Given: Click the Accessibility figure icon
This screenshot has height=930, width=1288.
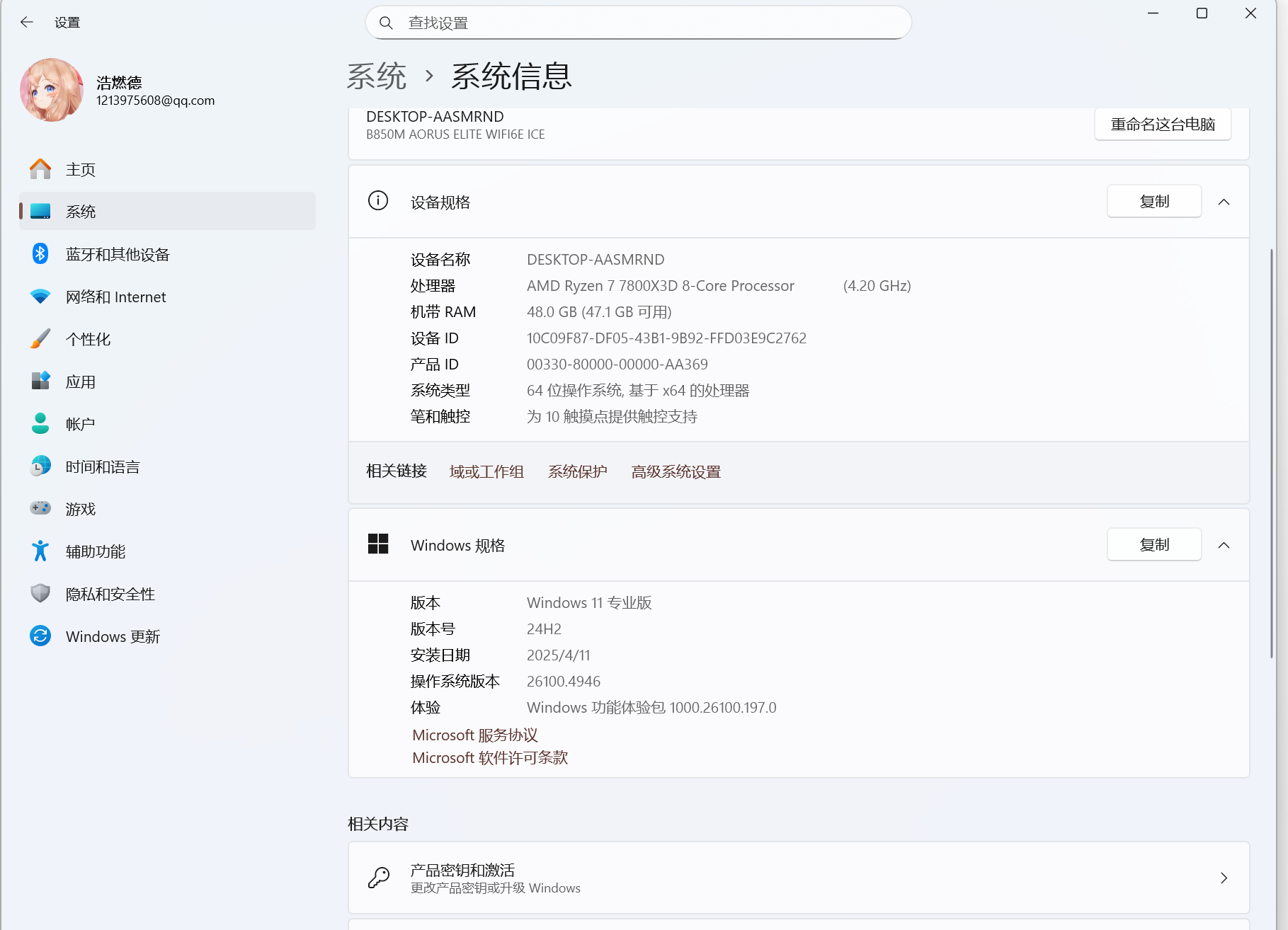Looking at the screenshot, I should [40, 551].
